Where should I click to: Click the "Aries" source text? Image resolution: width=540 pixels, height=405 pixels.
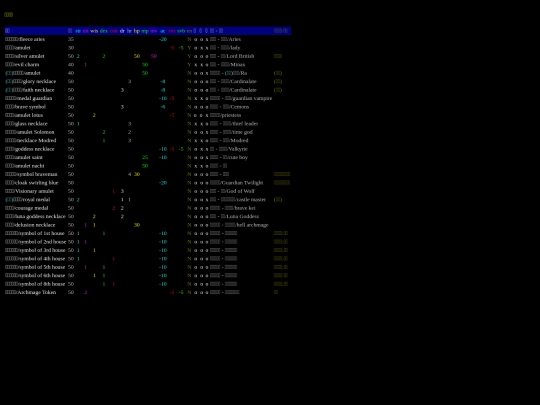click(235, 39)
